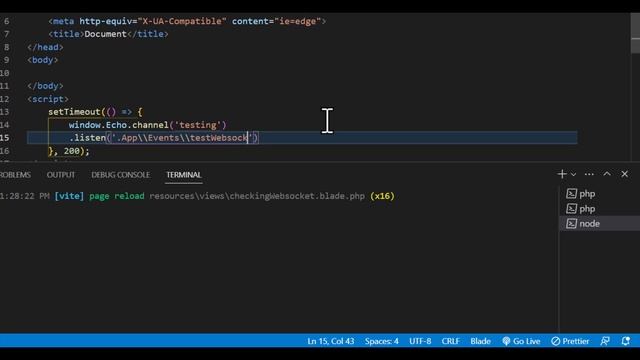Viewport: 640px width, 360px height.
Task: Open notifications bell icon
Action: point(625,341)
